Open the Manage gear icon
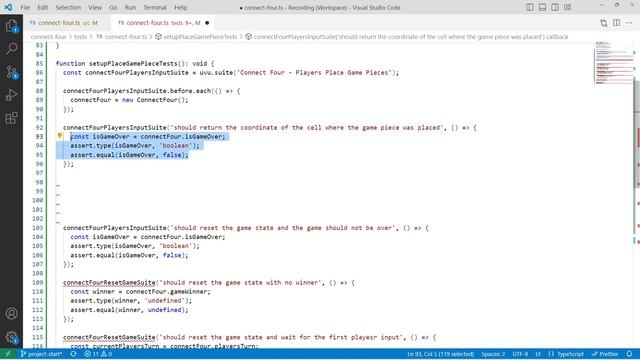640x360 pixels. pos(11,337)
